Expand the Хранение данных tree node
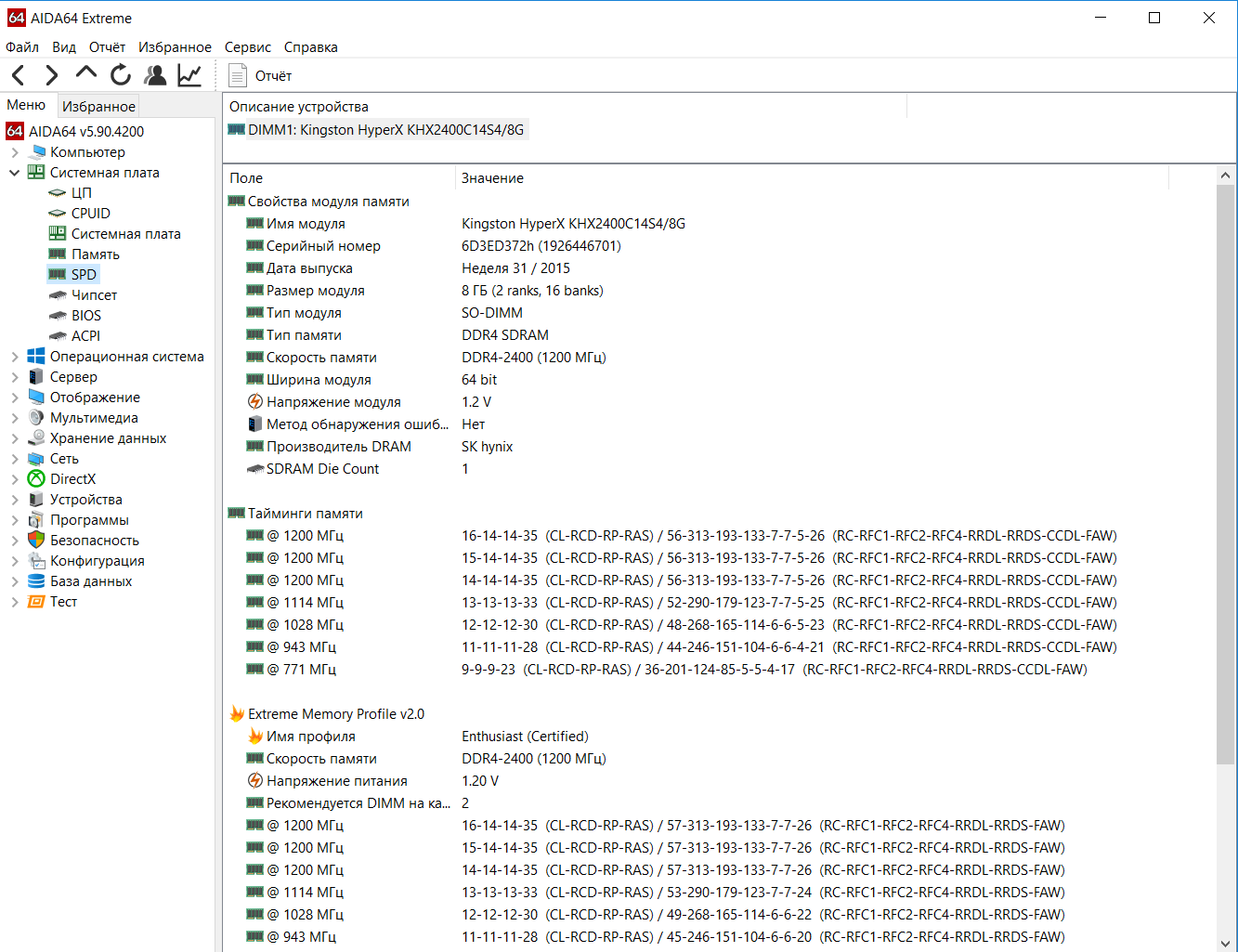Viewport: 1238px width, 952px height. point(15,438)
